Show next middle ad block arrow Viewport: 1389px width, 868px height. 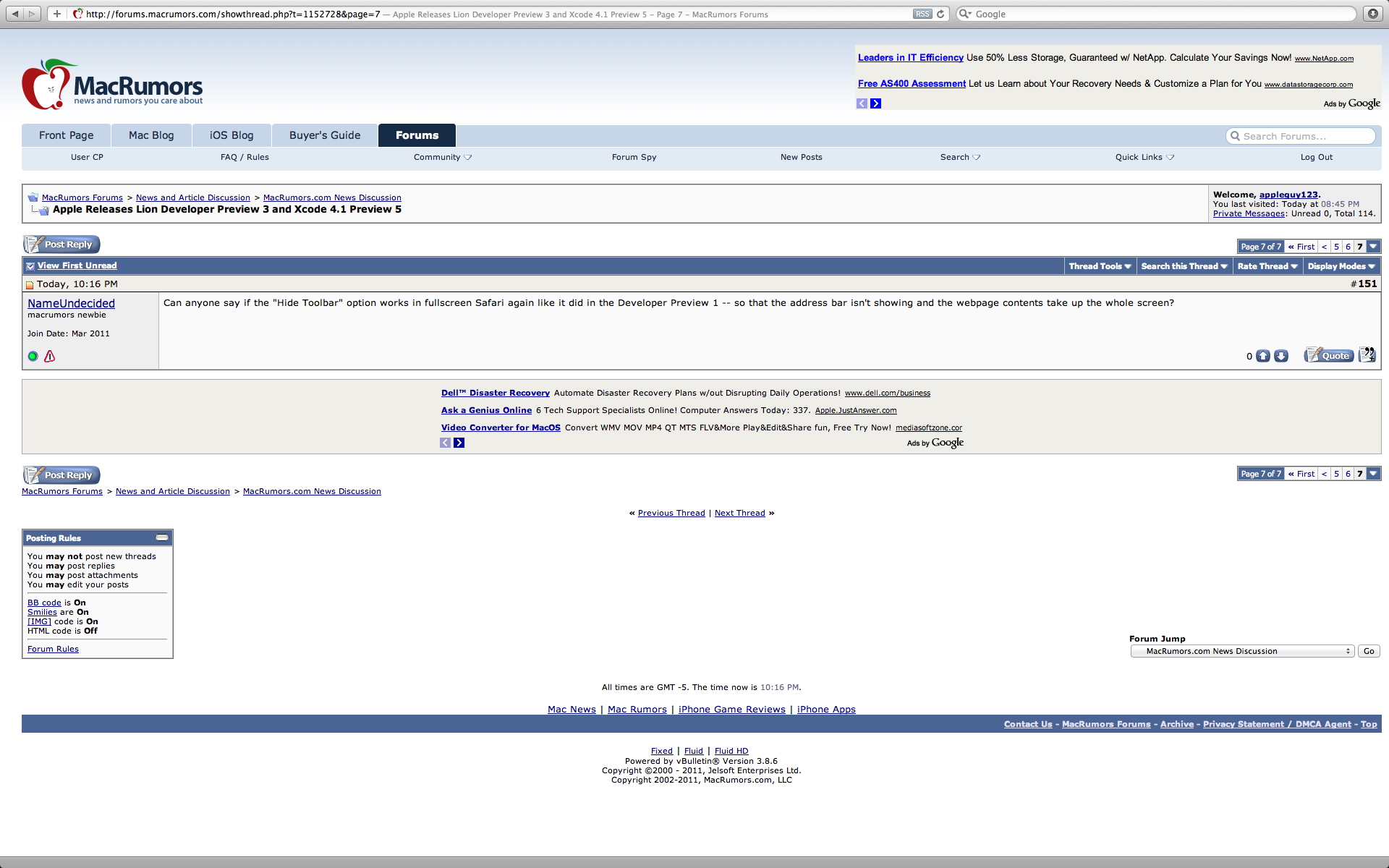[x=459, y=443]
